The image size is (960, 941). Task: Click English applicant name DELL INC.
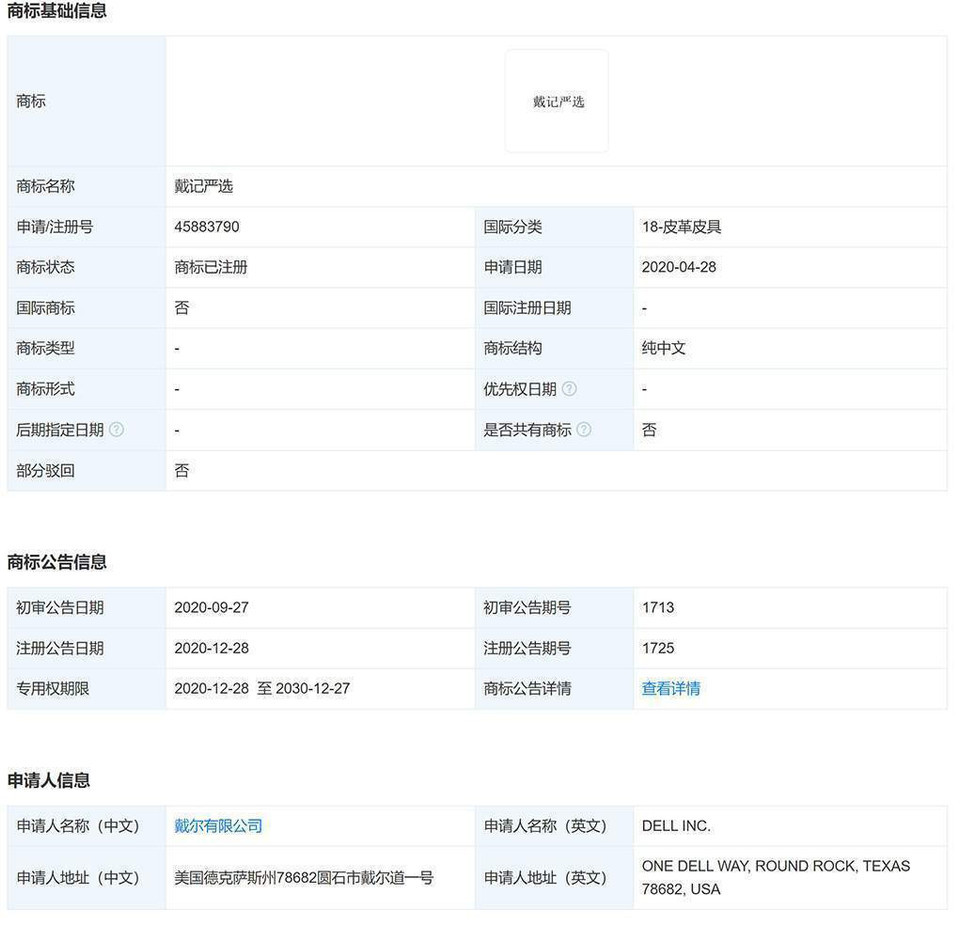click(x=676, y=826)
